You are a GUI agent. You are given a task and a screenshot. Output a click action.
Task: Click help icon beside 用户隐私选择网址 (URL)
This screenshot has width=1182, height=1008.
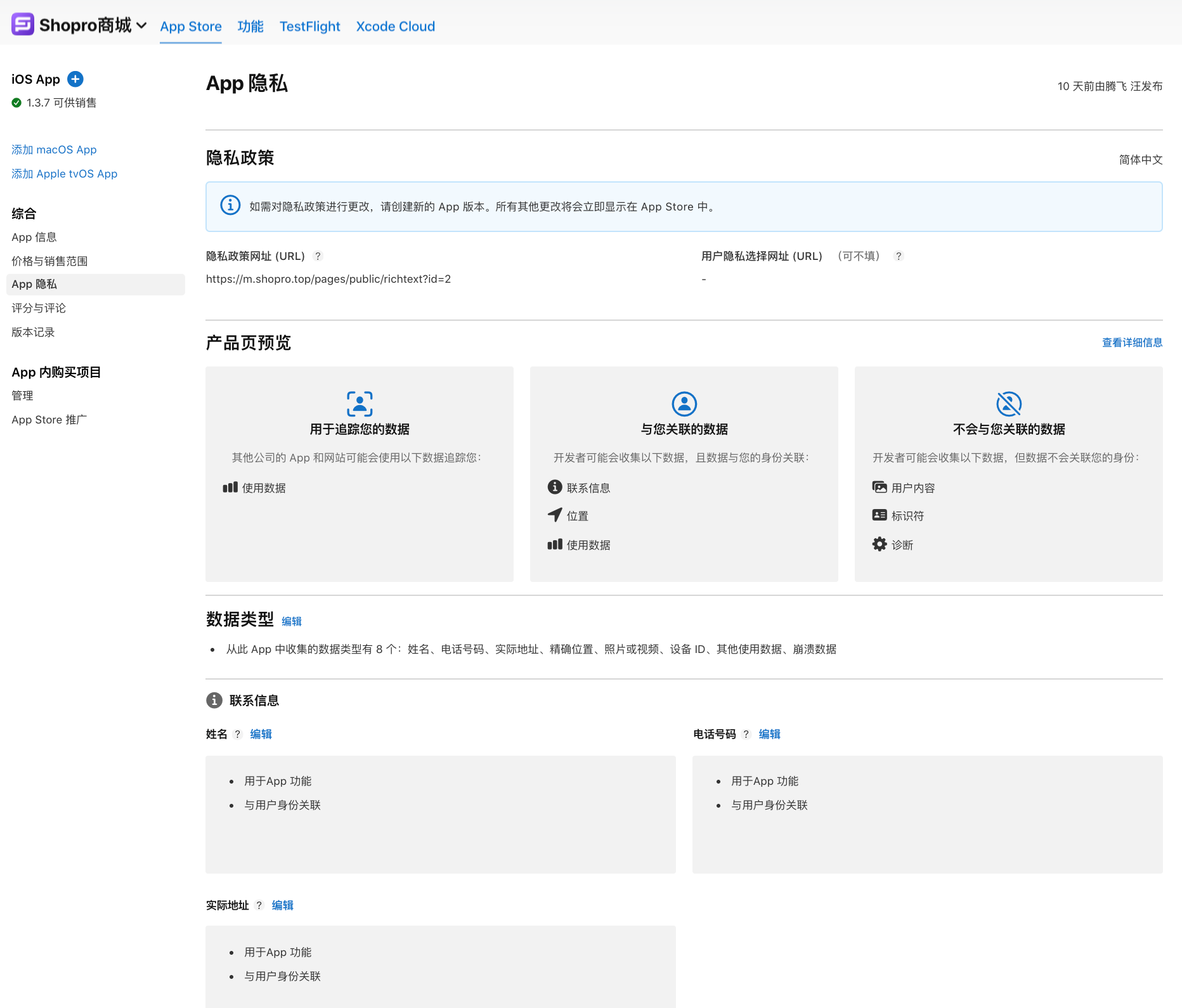click(x=899, y=256)
